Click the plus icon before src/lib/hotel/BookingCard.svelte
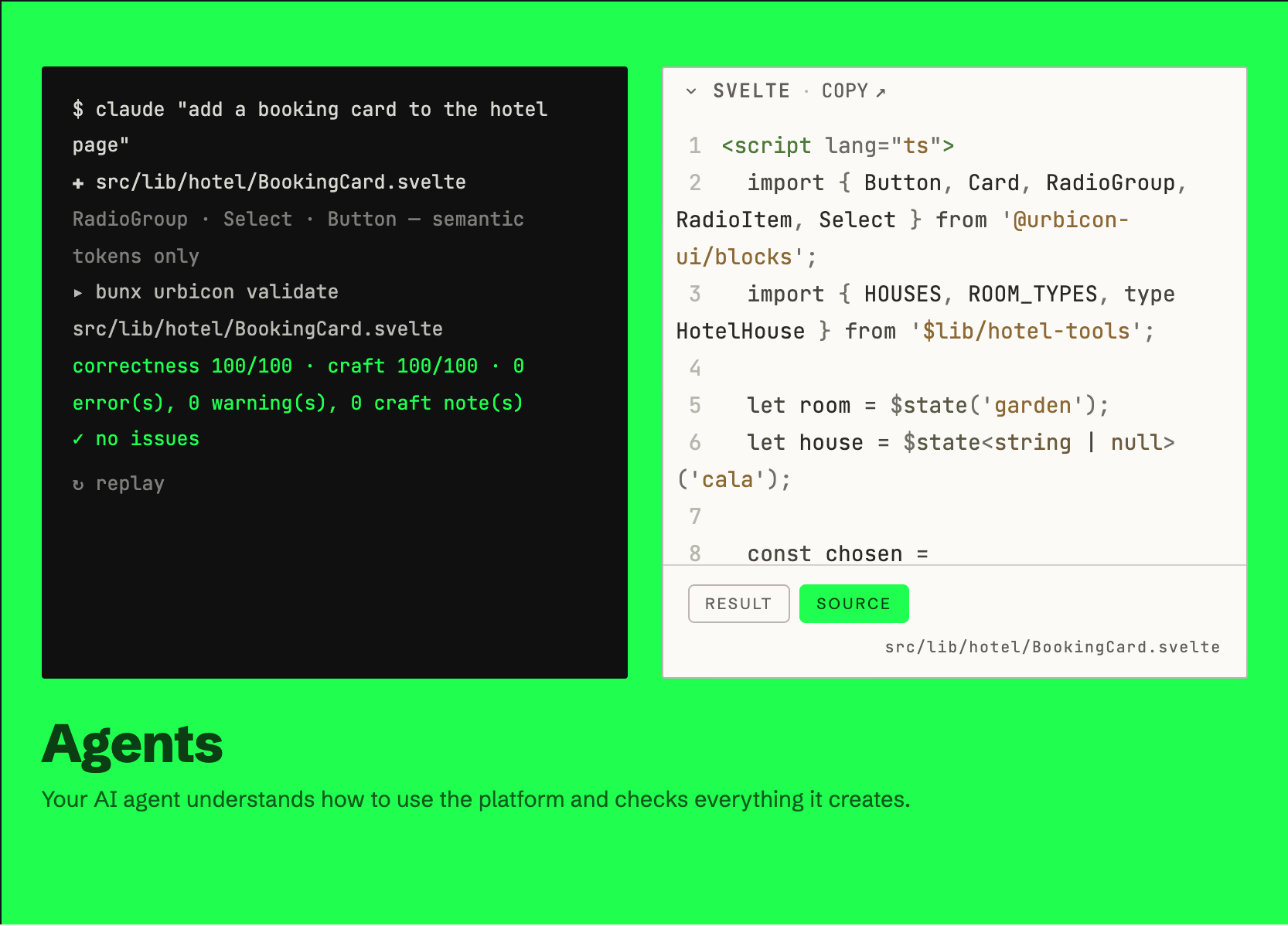 click(78, 183)
